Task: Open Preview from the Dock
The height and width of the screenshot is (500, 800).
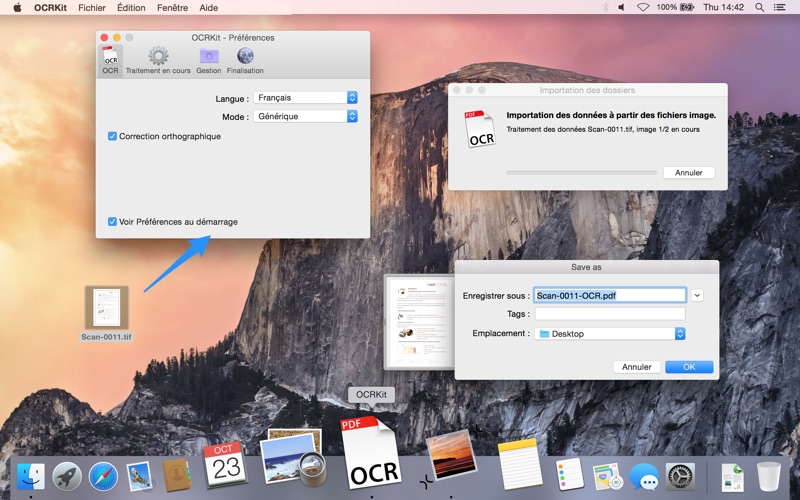Action: pyautogui.click(x=292, y=458)
